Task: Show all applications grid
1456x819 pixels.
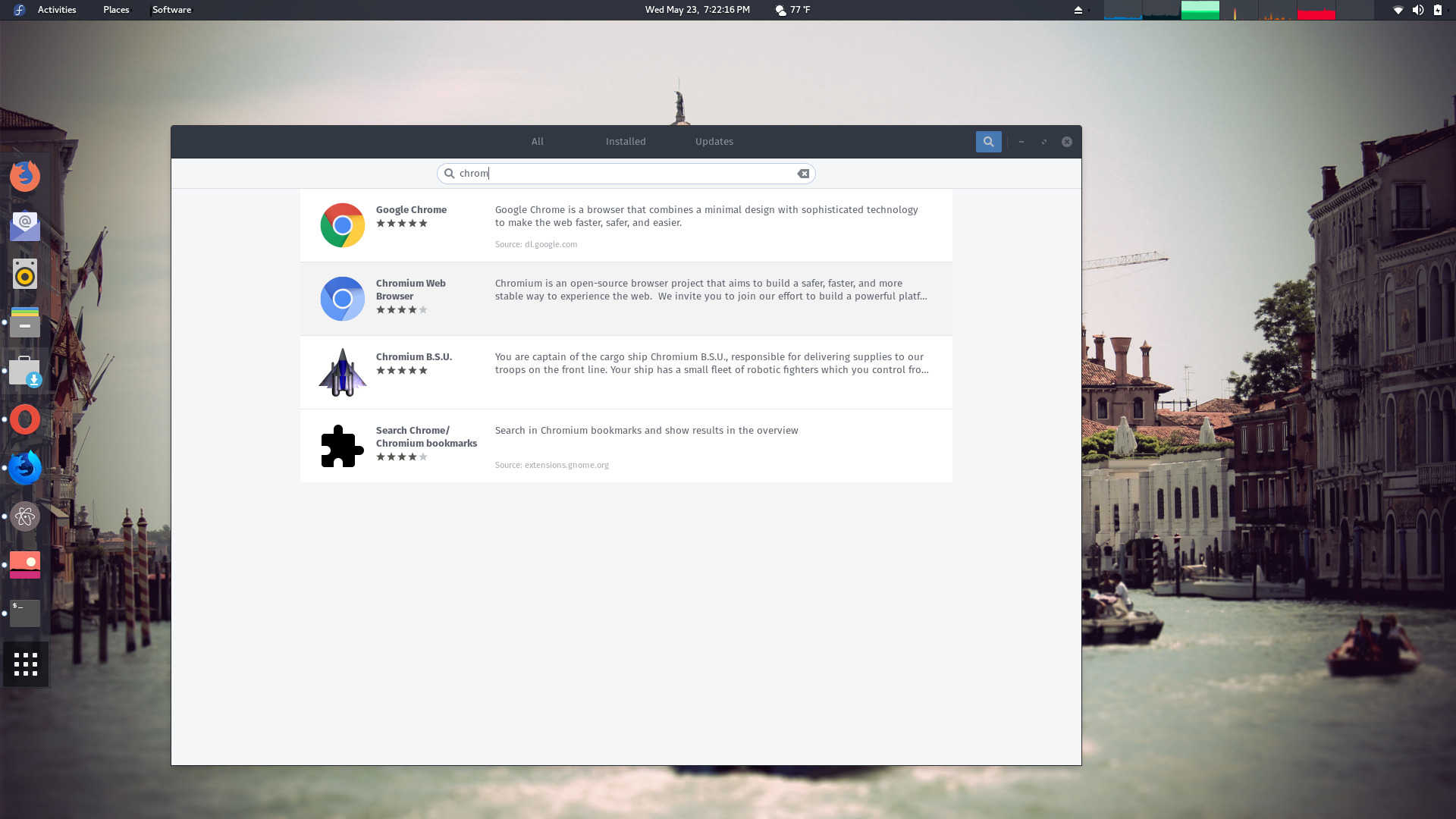Action: point(26,664)
